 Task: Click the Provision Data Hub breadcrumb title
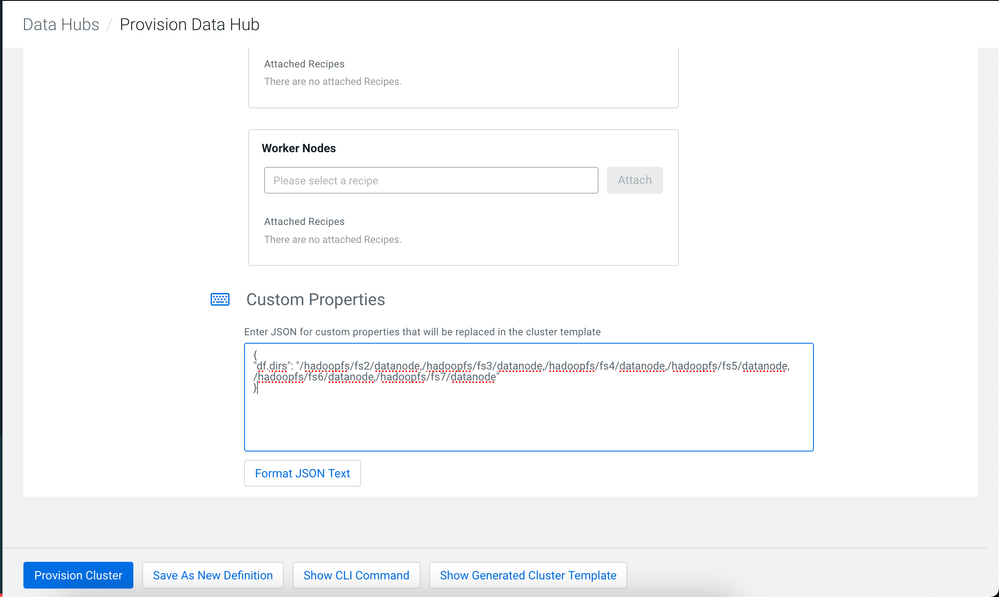189,24
